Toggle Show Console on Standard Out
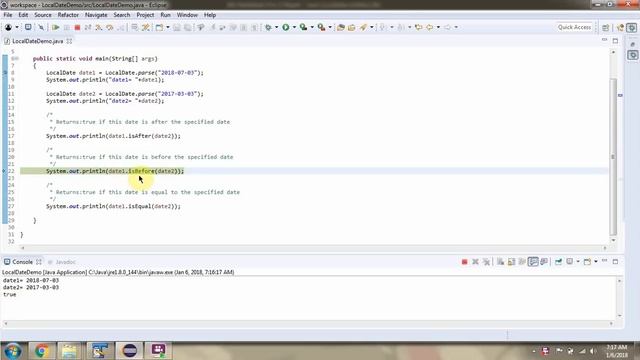 point(533,262)
